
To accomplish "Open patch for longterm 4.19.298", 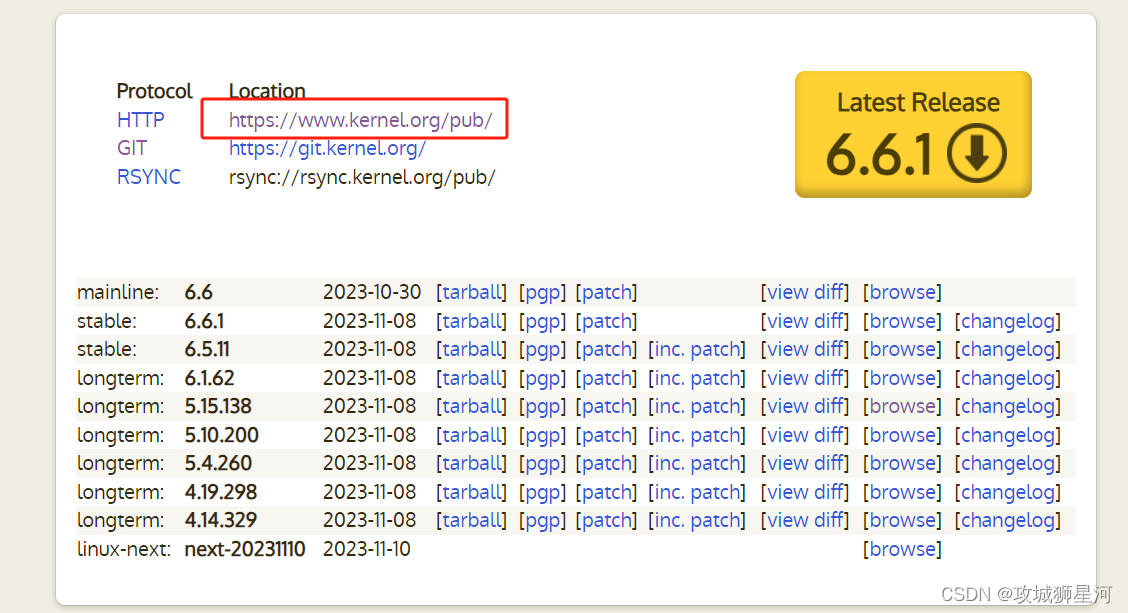I will point(606,491).
